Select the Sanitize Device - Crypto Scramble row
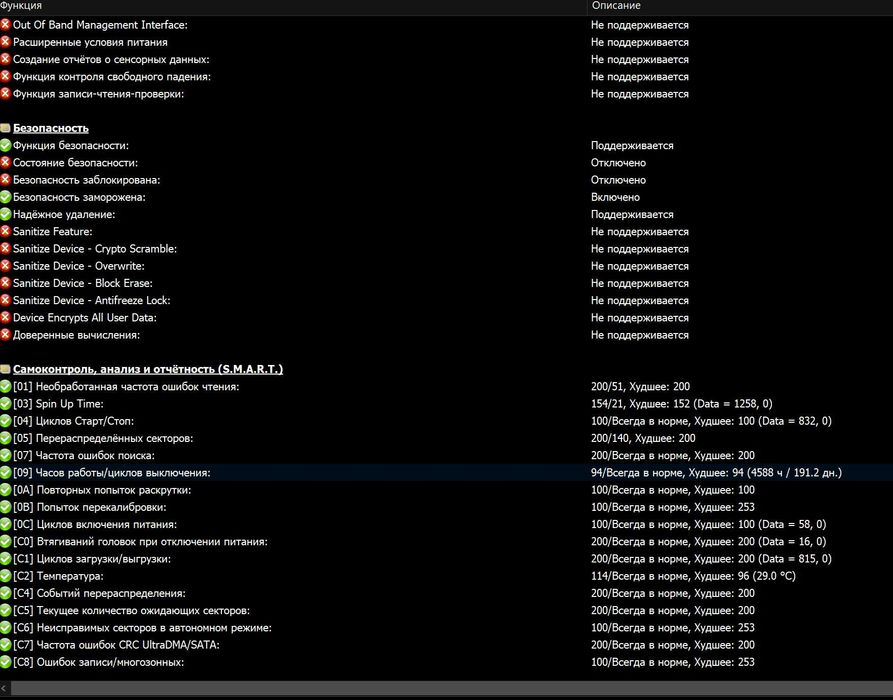 coord(446,248)
